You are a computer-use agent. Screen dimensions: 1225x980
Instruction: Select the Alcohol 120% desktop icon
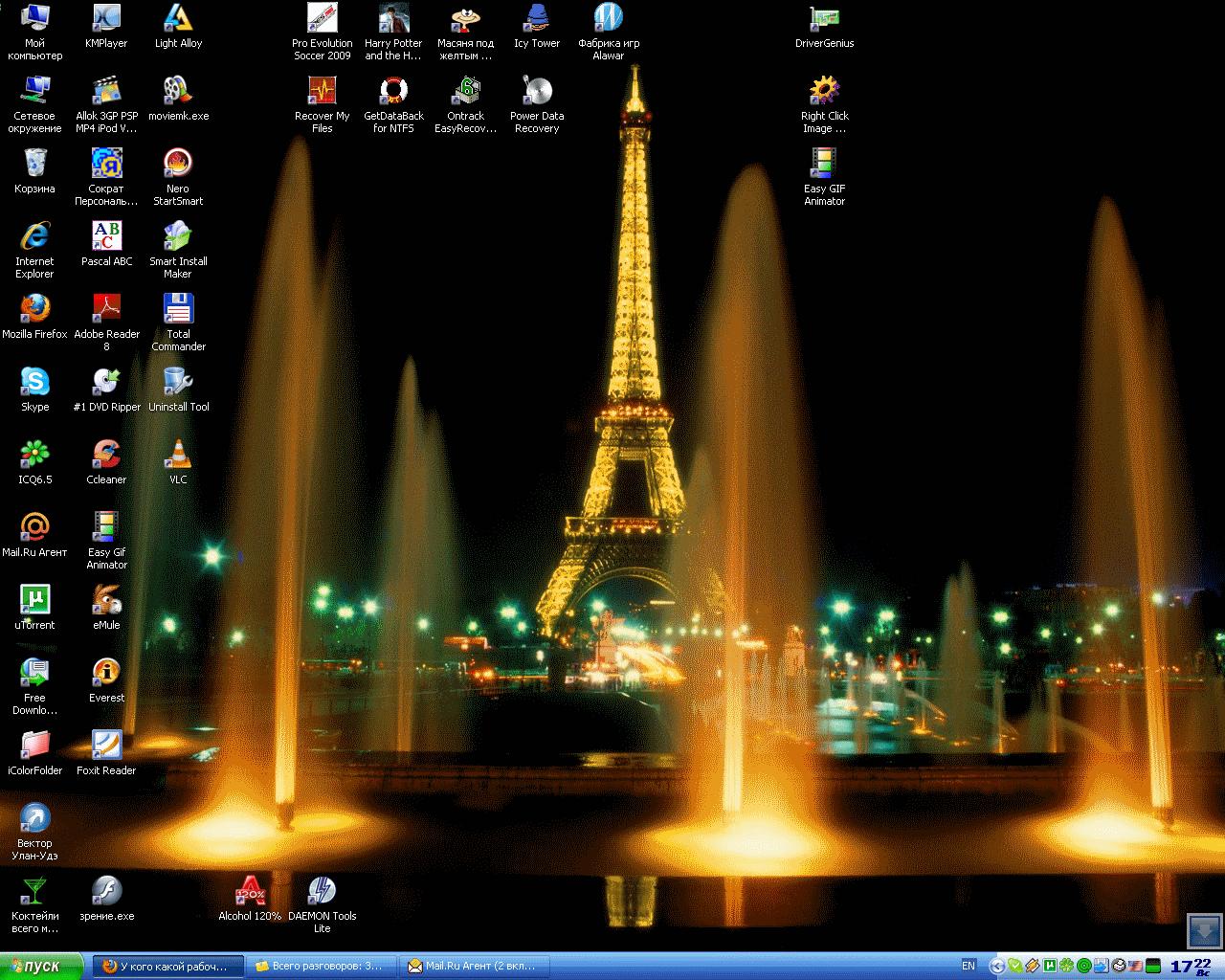pyautogui.click(x=250, y=892)
